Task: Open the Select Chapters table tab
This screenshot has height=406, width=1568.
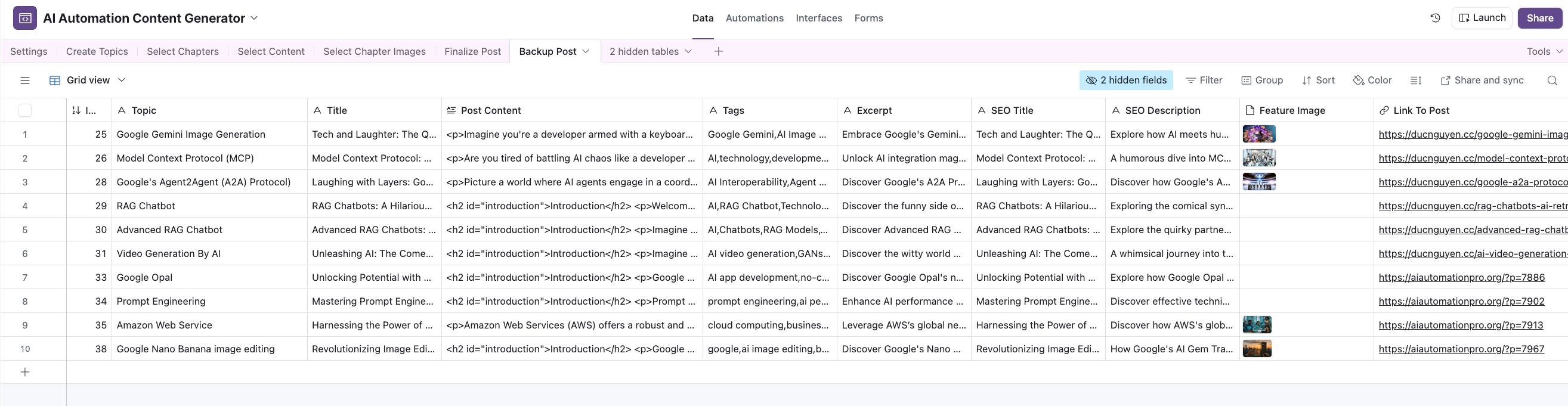Action: [x=183, y=52]
